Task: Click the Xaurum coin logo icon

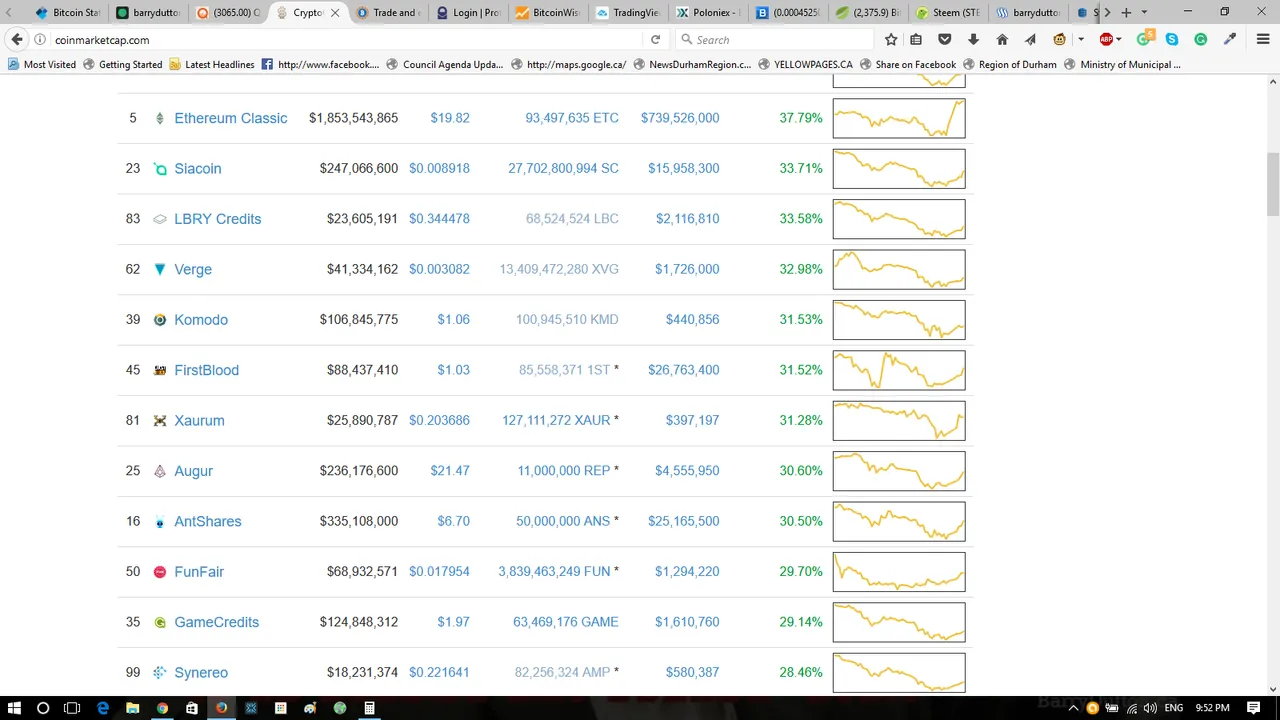Action: pyautogui.click(x=160, y=421)
